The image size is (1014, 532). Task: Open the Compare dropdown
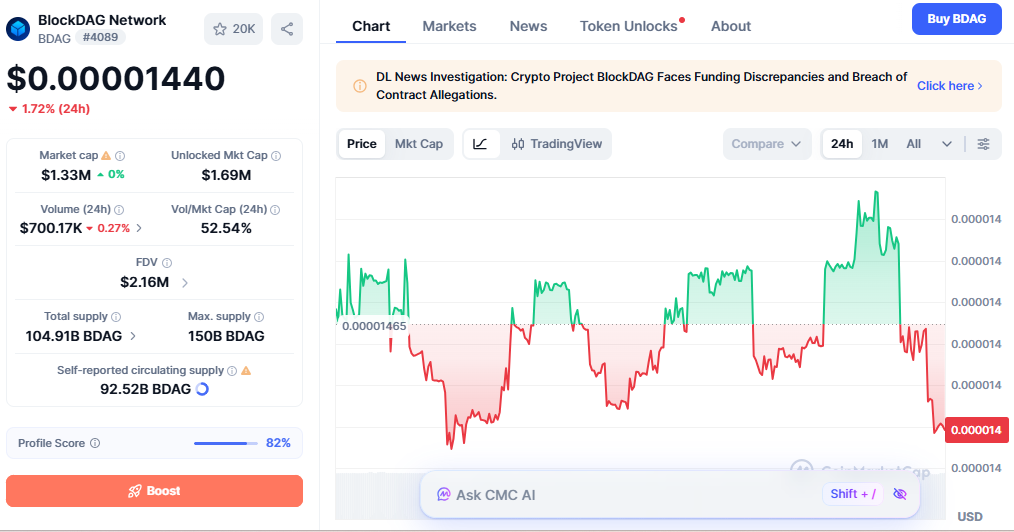766,144
